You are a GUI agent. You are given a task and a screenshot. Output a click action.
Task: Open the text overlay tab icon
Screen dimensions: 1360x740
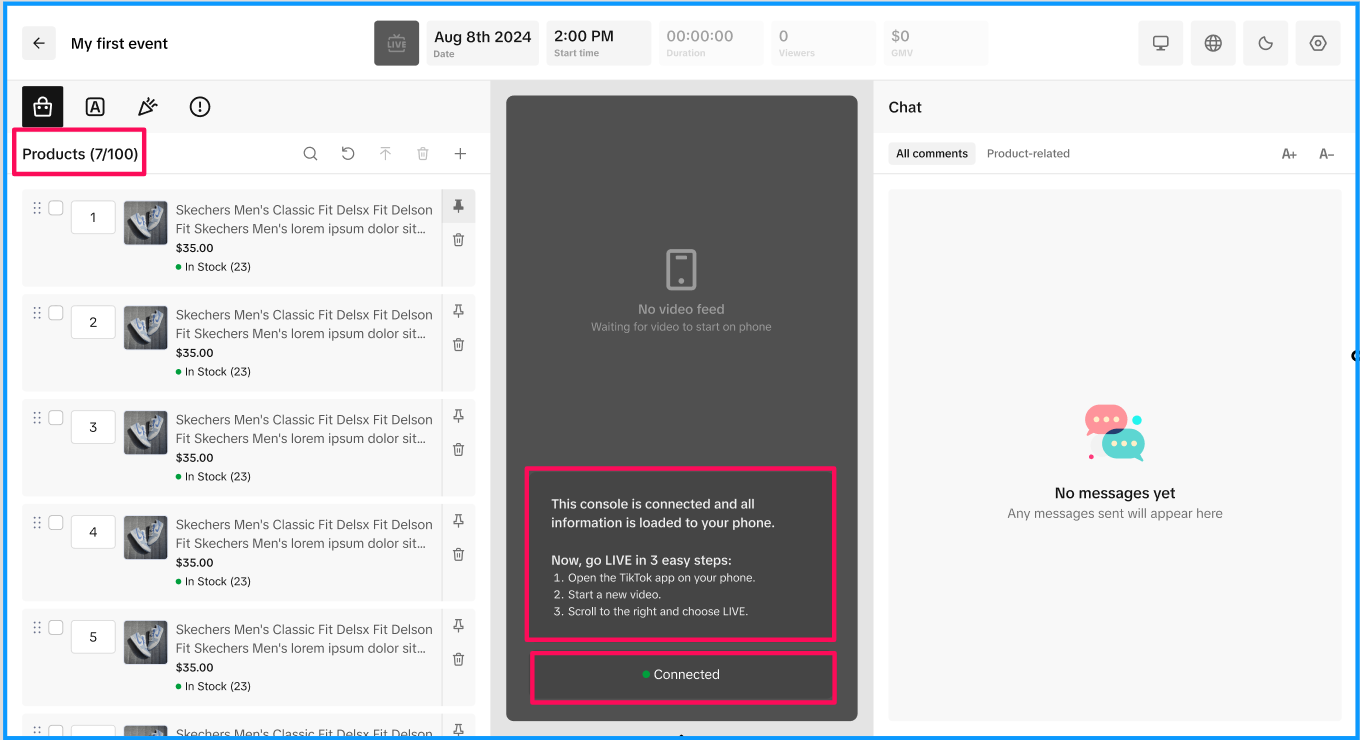coord(95,107)
